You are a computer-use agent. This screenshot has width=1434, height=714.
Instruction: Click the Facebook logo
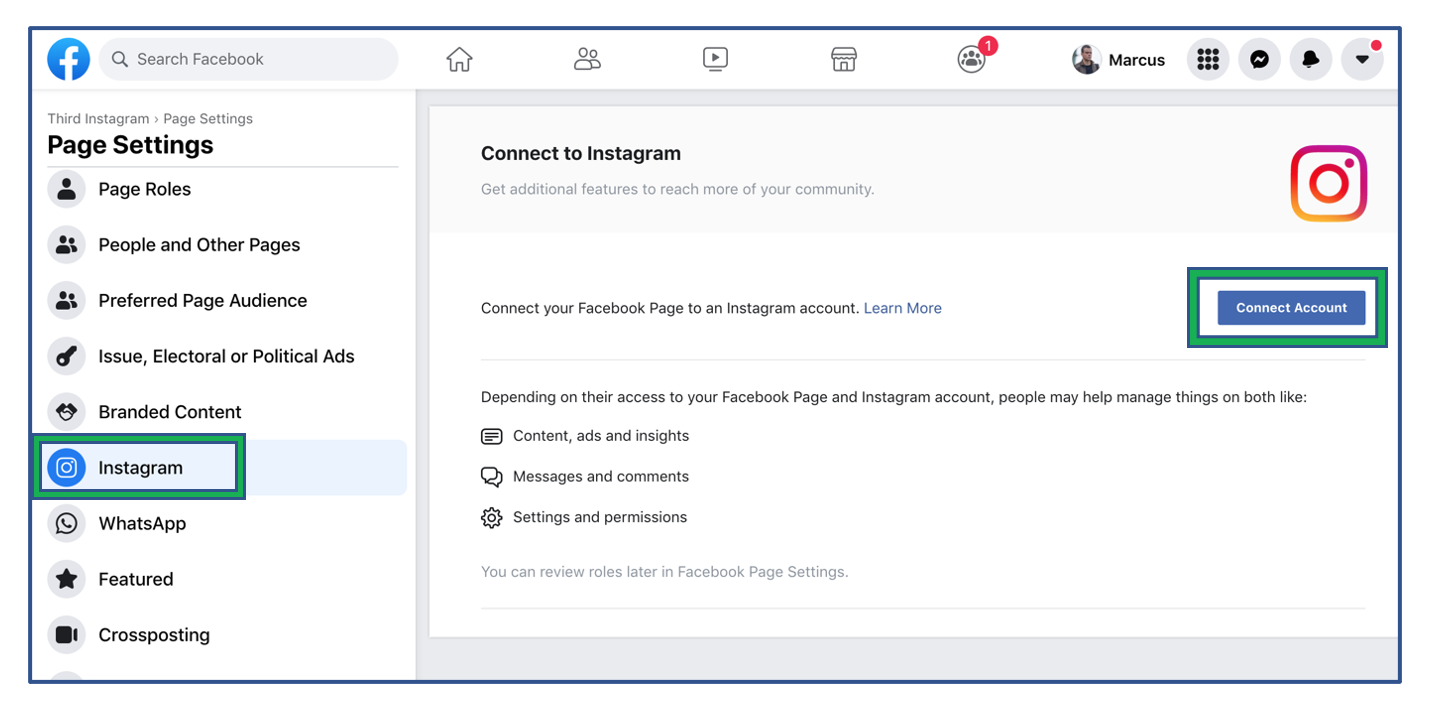coord(68,59)
